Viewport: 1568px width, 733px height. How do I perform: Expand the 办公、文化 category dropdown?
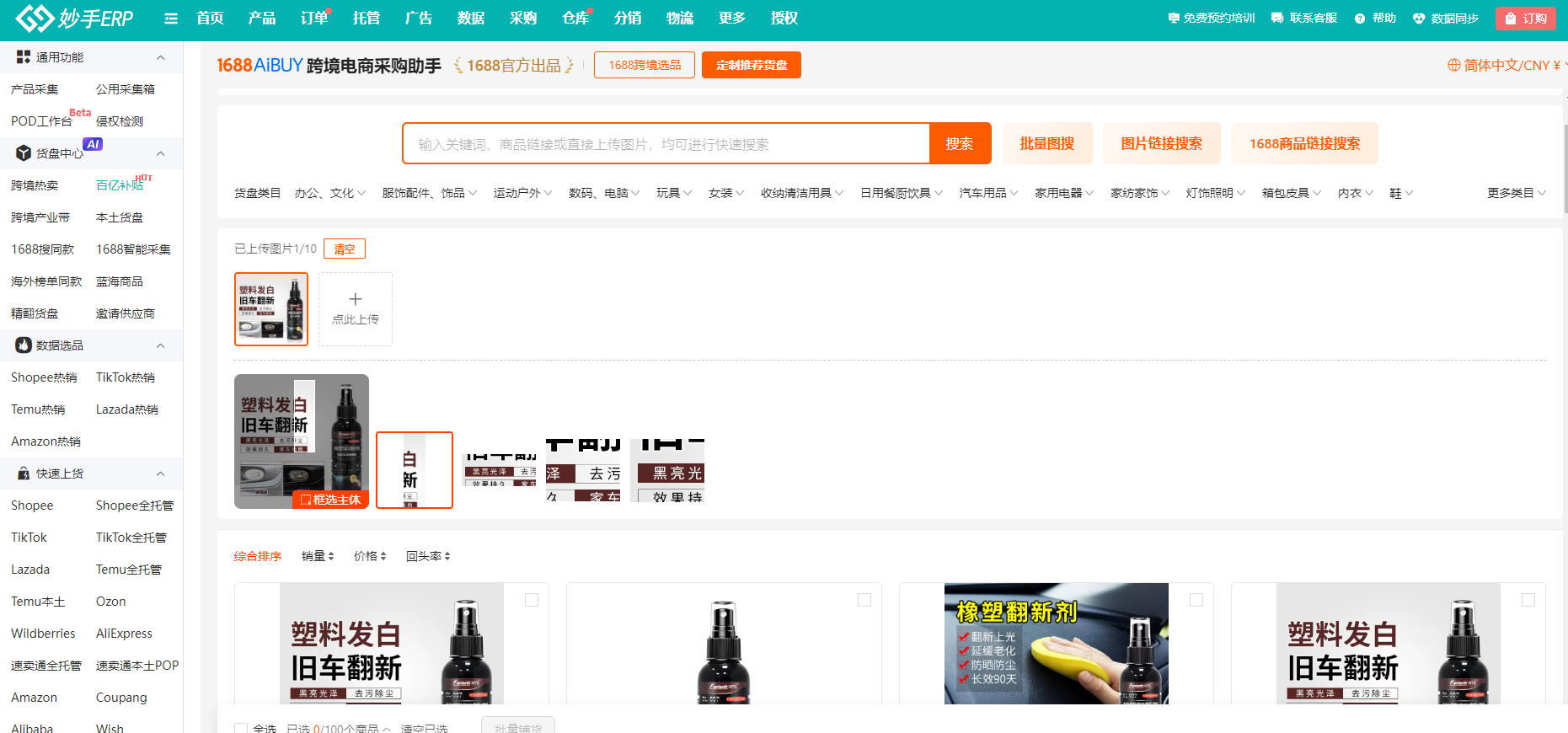tap(330, 193)
